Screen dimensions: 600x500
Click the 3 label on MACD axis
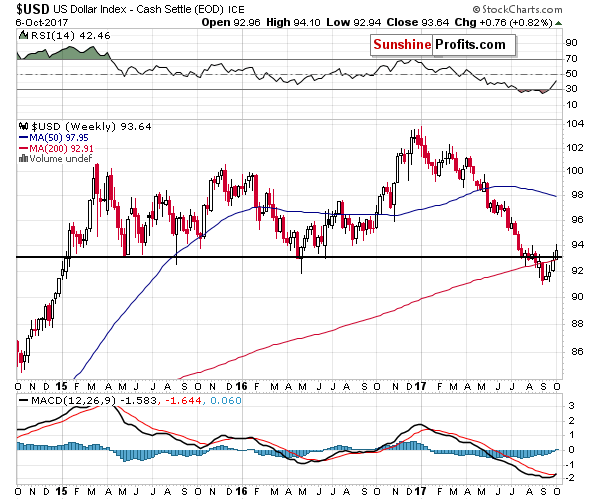tap(571, 405)
